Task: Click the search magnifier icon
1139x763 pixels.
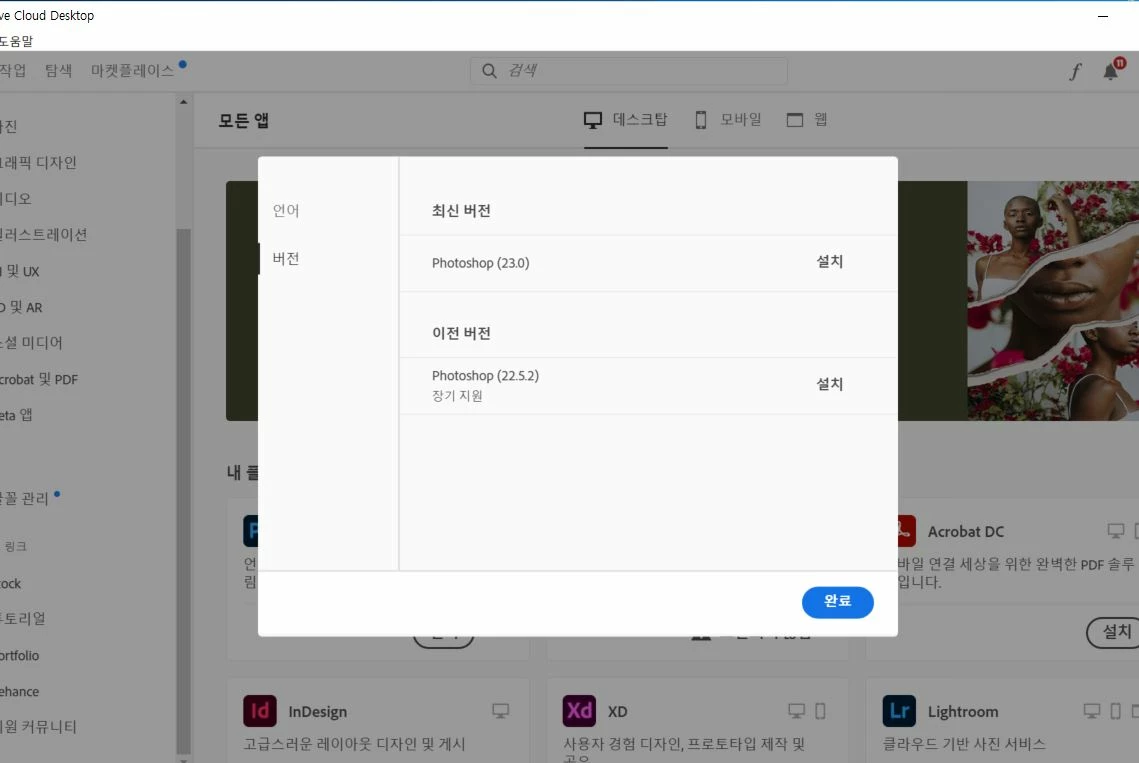Action: (490, 70)
